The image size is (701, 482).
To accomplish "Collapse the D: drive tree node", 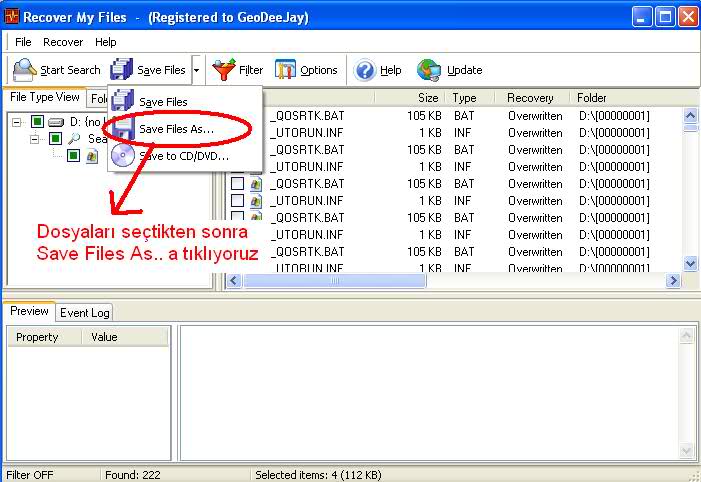I will tap(18, 122).
